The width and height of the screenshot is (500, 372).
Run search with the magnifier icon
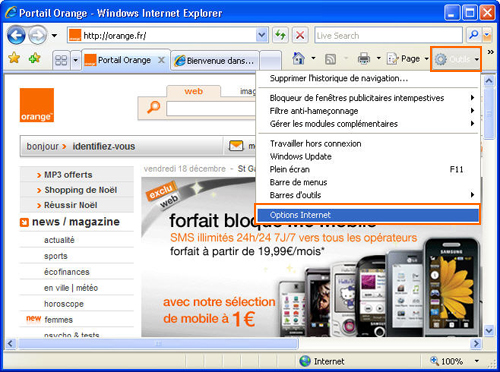473,35
